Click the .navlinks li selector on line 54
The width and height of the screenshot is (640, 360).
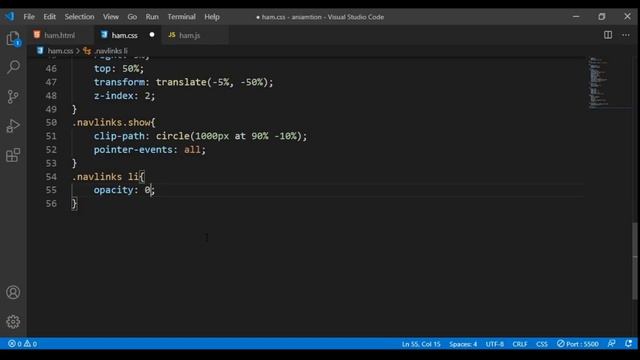pyautogui.click(x=105, y=177)
